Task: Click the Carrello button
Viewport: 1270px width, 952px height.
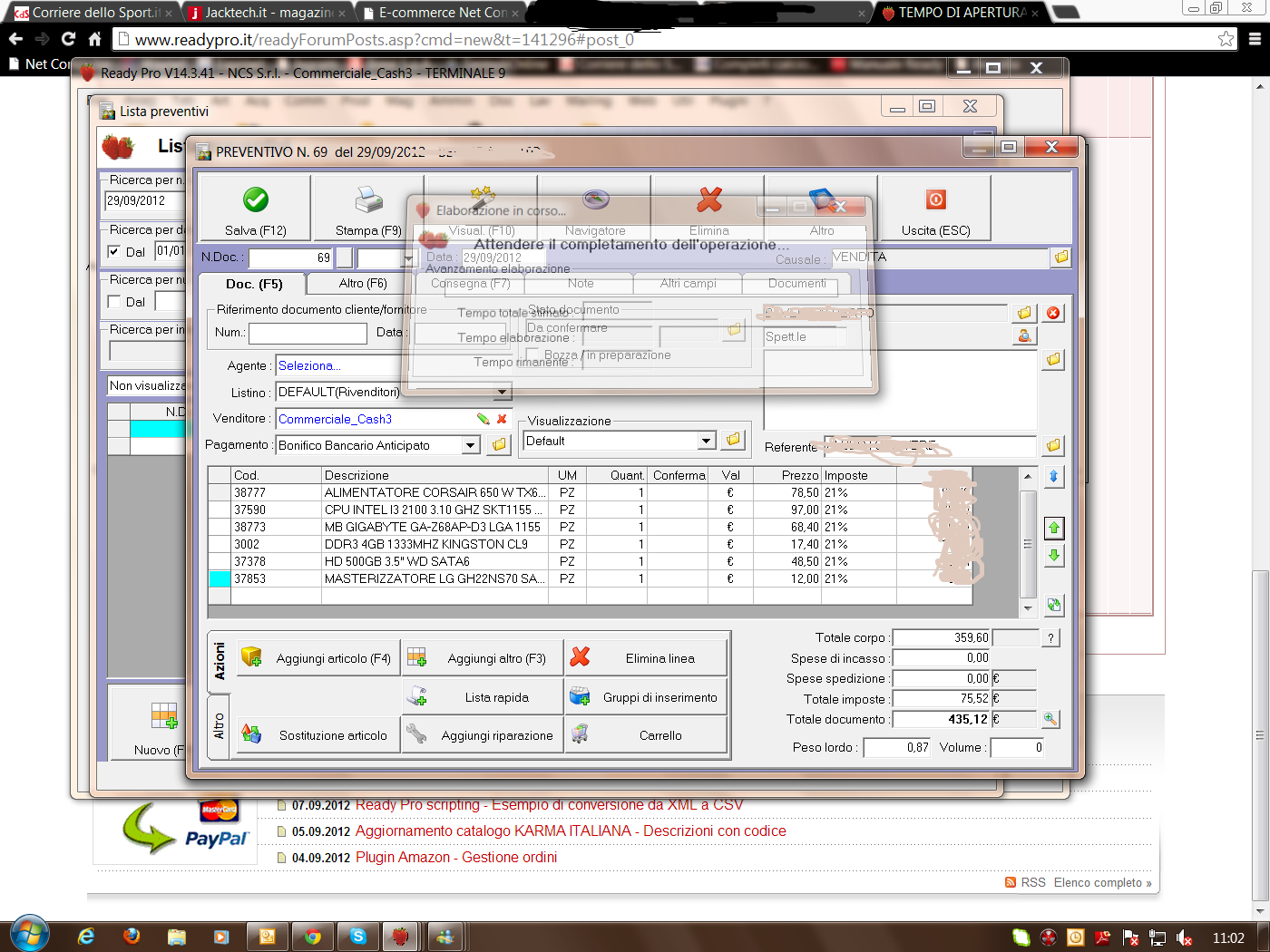Action: tap(646, 735)
